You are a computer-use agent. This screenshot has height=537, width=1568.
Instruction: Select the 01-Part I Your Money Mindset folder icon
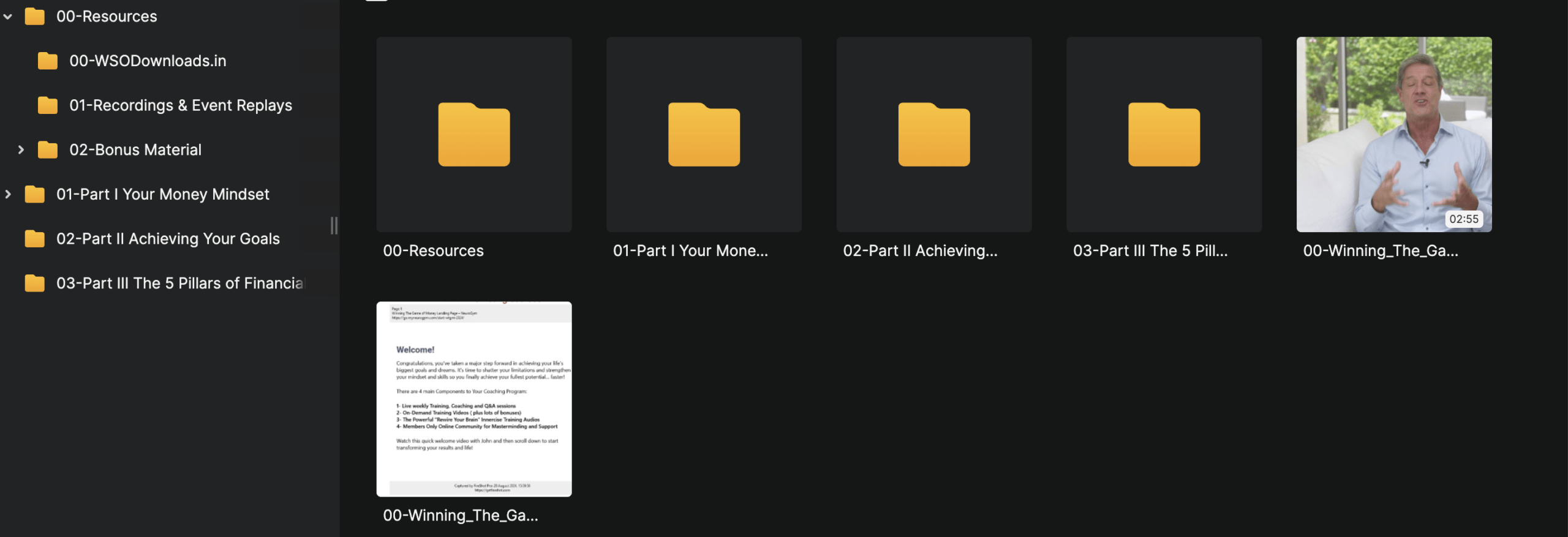(34, 194)
